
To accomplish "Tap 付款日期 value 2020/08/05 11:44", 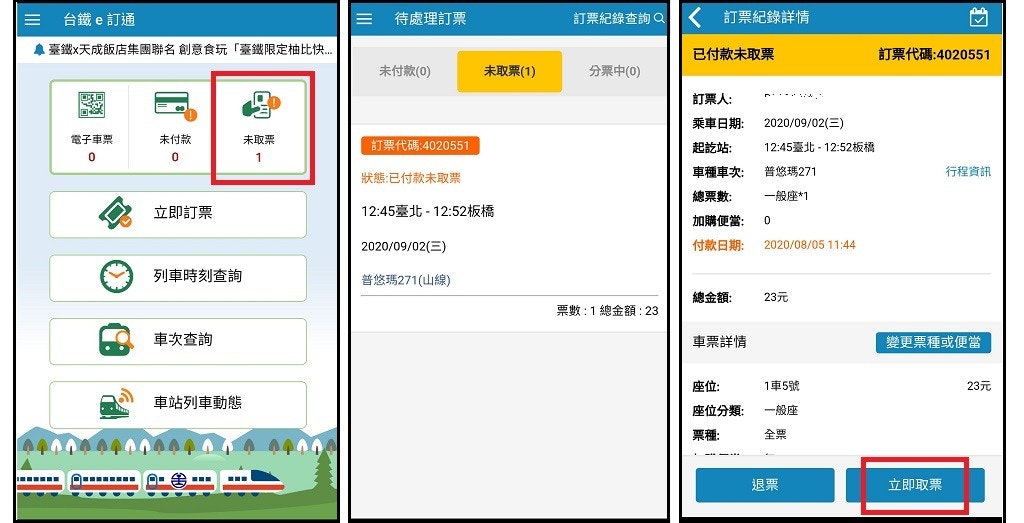I will [810, 245].
